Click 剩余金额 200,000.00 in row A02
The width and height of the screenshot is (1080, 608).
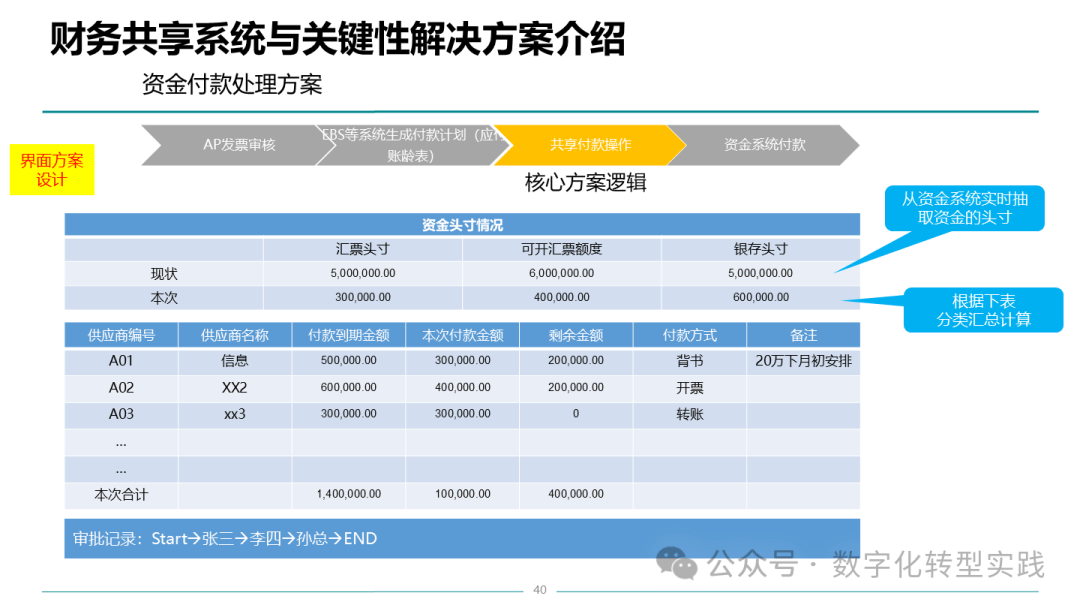coord(576,388)
